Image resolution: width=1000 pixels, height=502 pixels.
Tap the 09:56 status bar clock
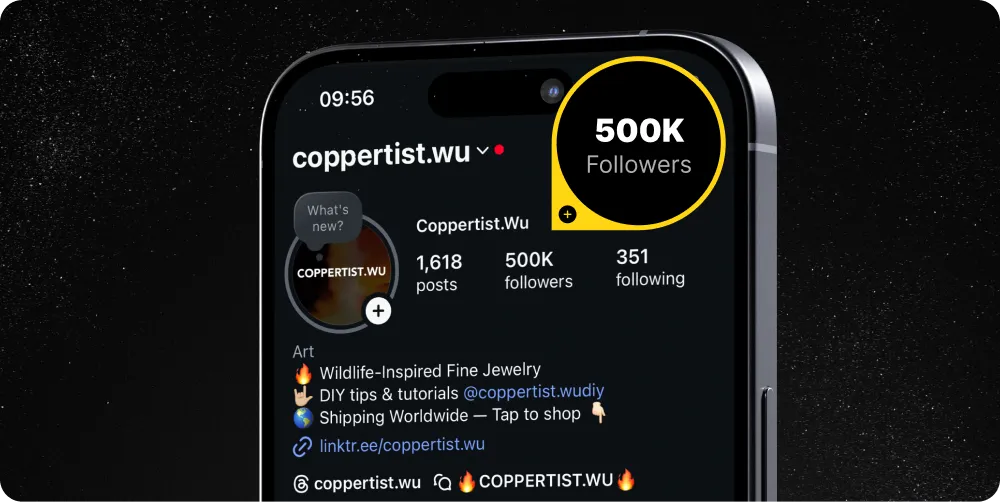pos(347,98)
